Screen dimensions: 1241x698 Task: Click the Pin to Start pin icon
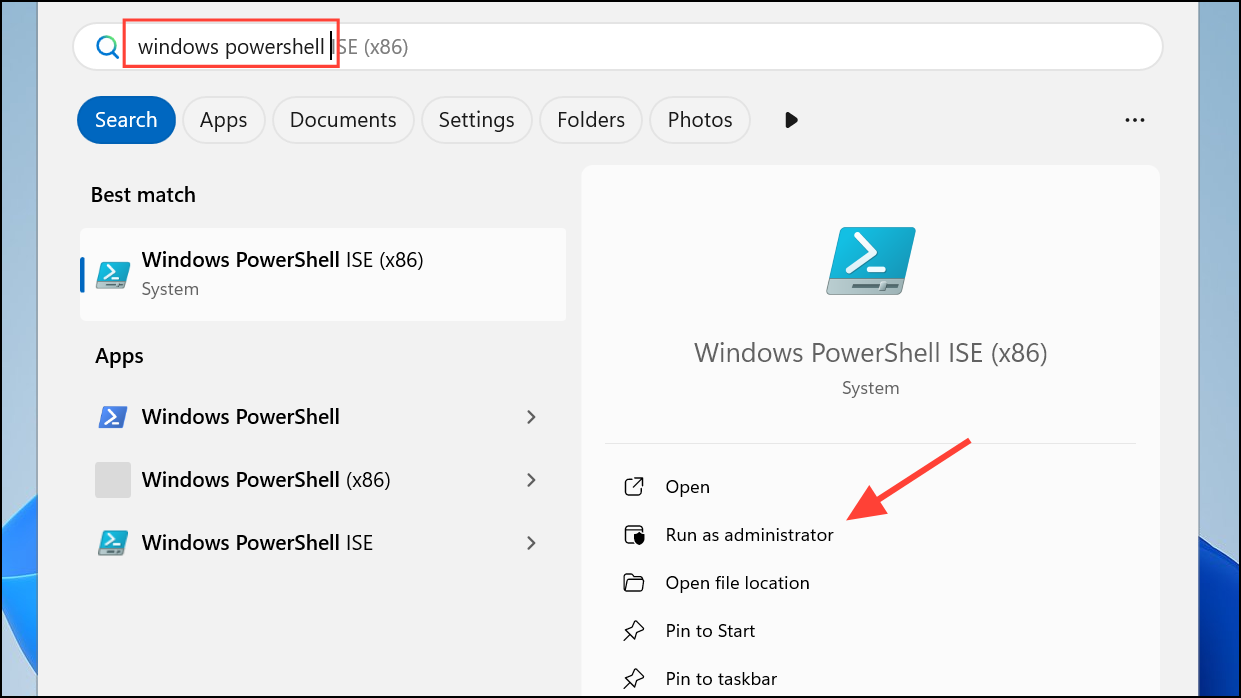click(634, 631)
